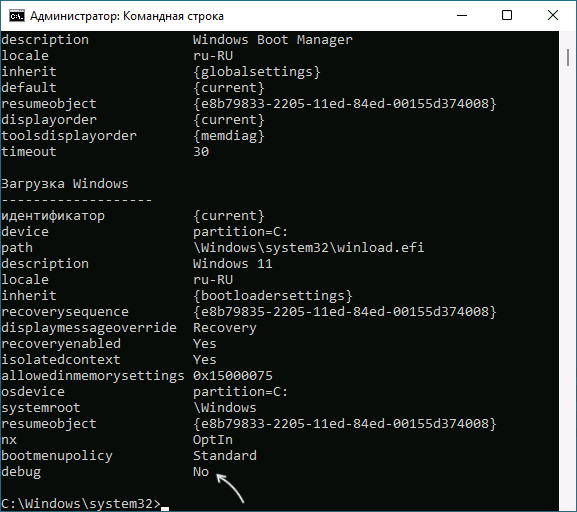This screenshot has height=512, width=577.
Task: Click the nx value 'OptIn'
Action: pyautogui.click(x=213, y=440)
